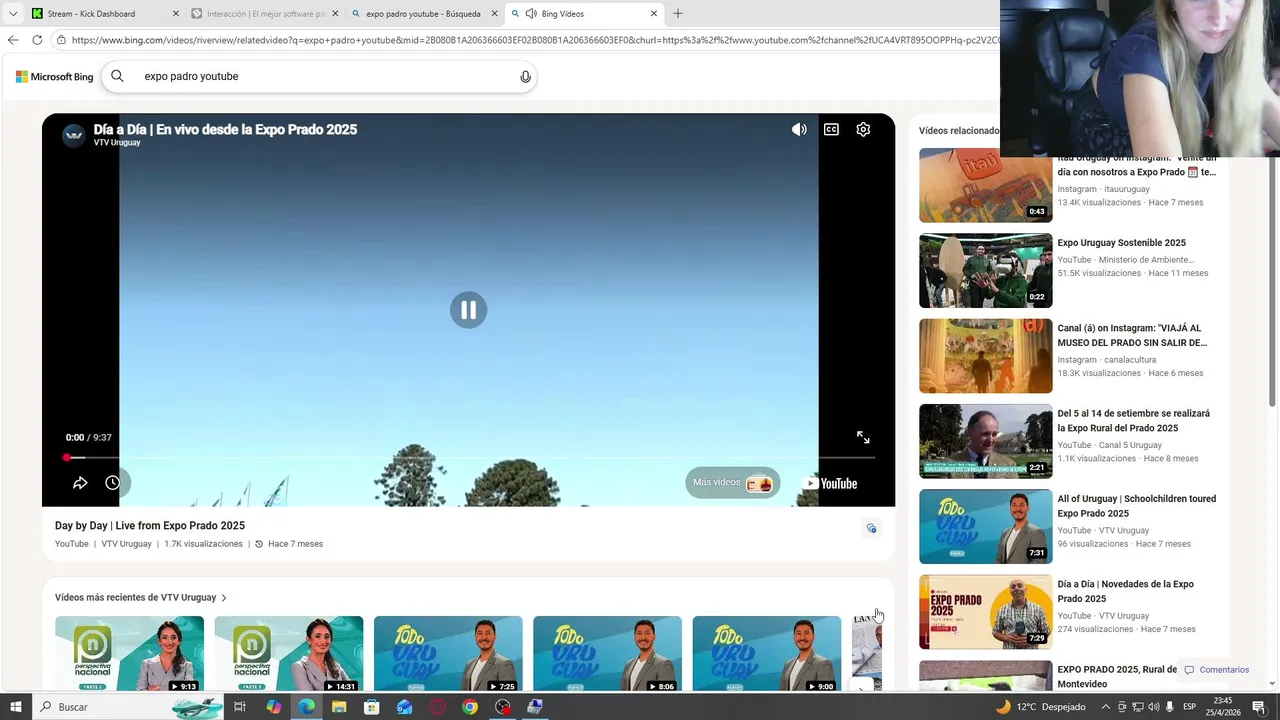Pause the video with the center button
The width and height of the screenshot is (1280, 720).
(468, 310)
